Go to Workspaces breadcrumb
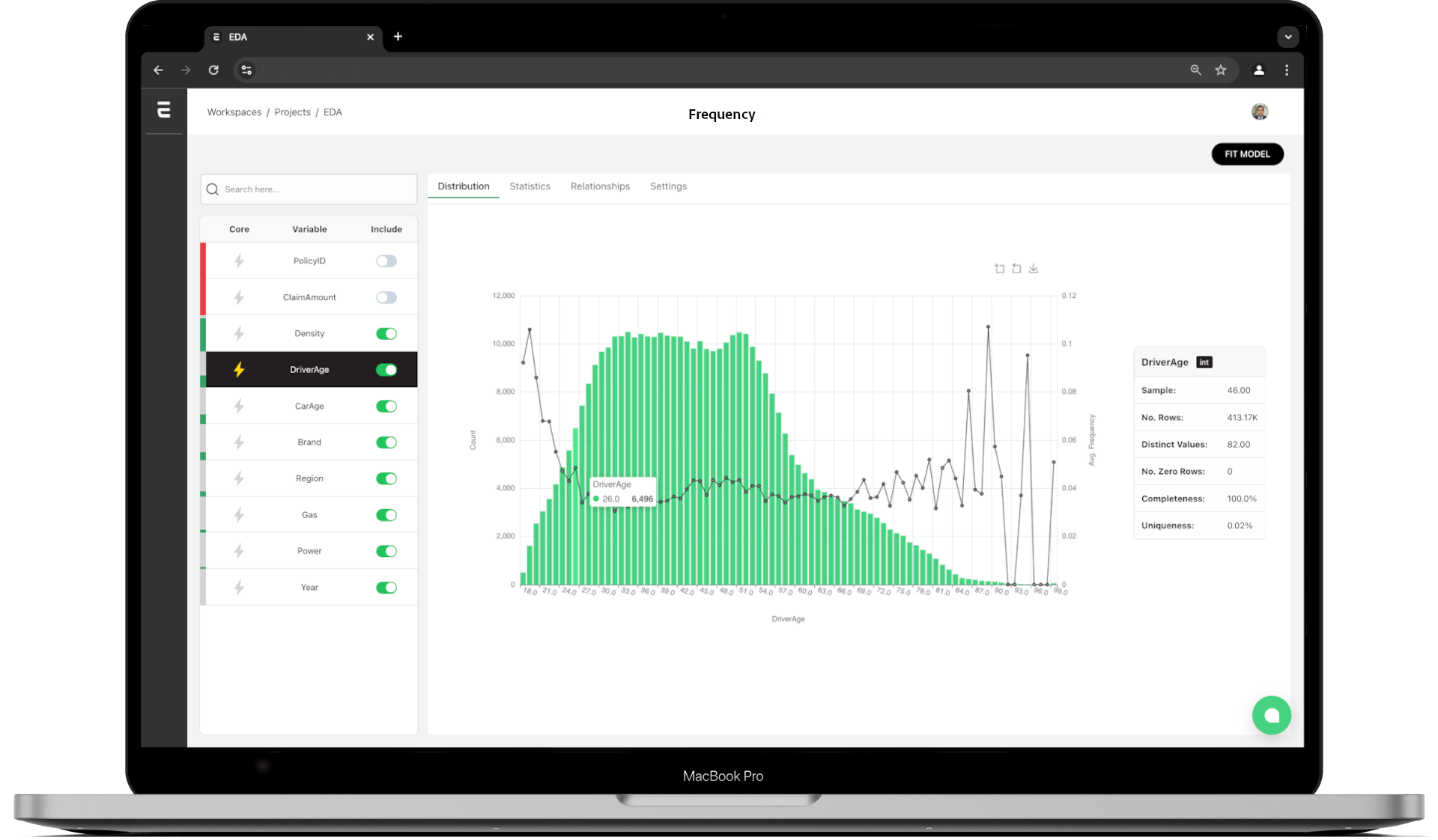1438x840 pixels. click(x=234, y=112)
